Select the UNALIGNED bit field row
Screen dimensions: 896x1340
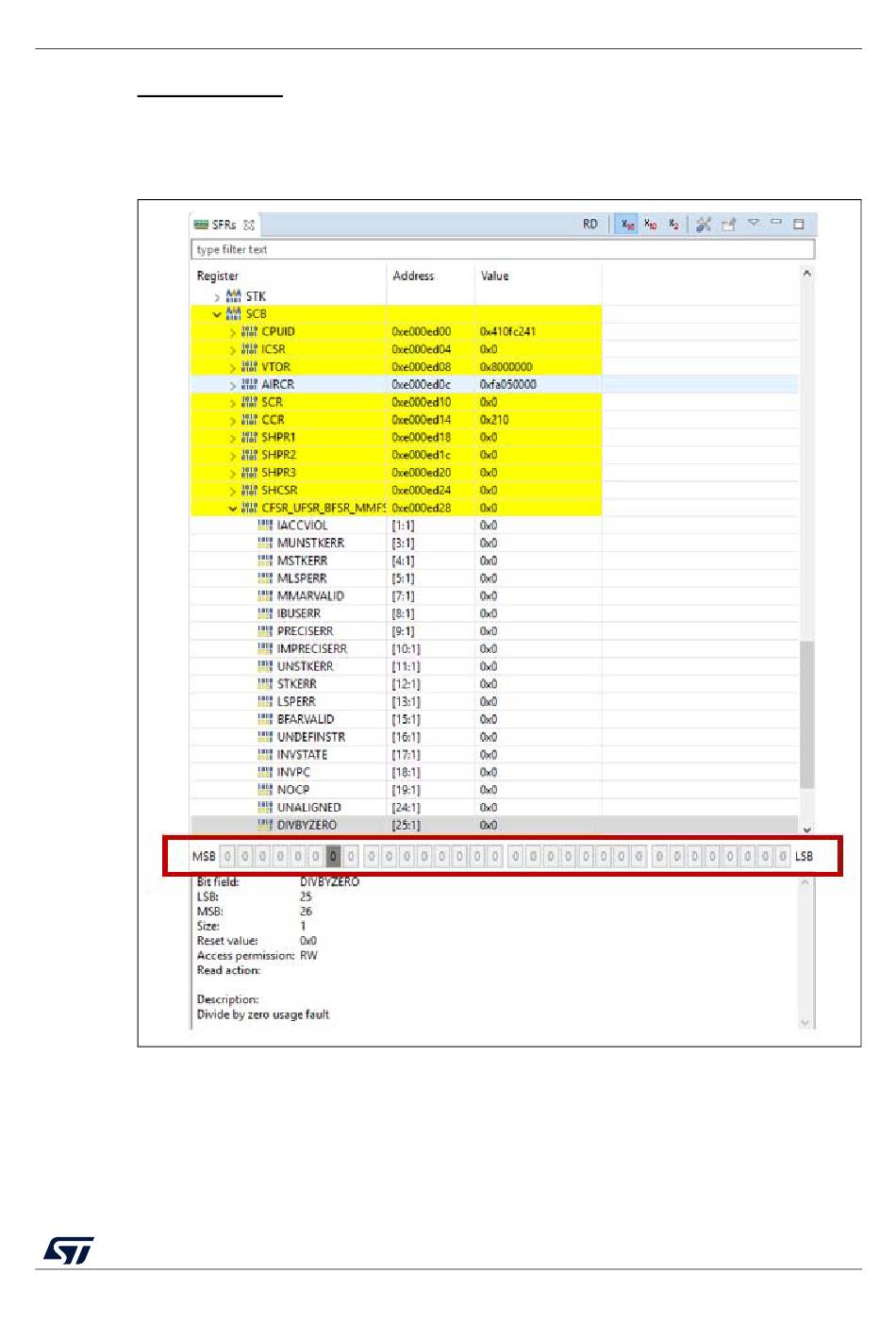click(494, 808)
